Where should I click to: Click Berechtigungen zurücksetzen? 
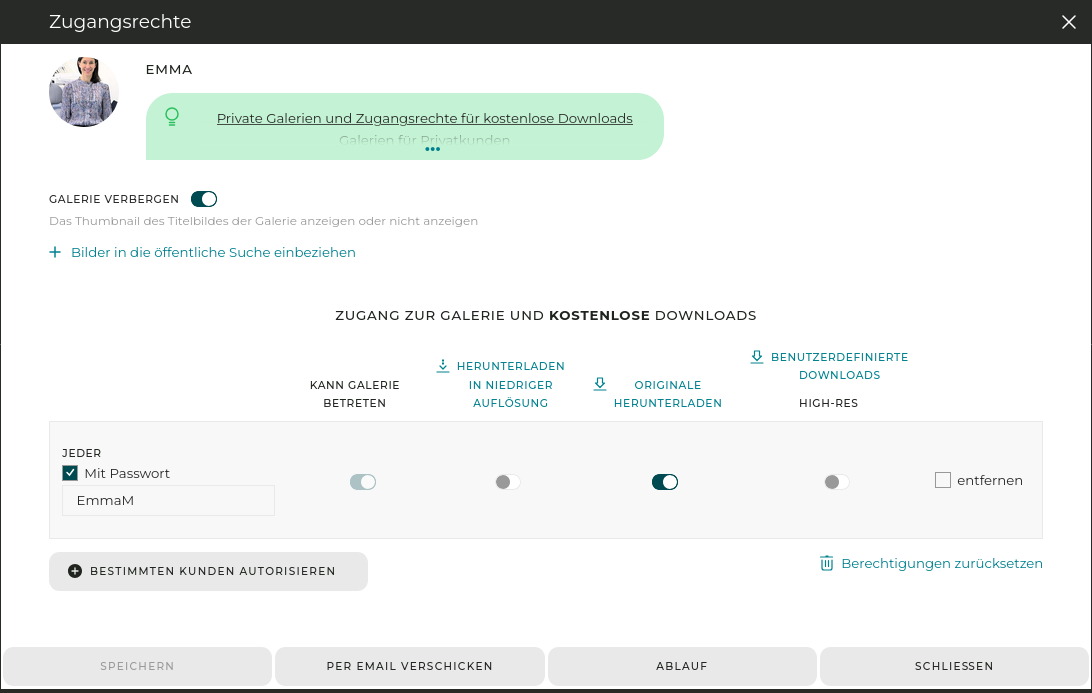[x=941, y=563]
